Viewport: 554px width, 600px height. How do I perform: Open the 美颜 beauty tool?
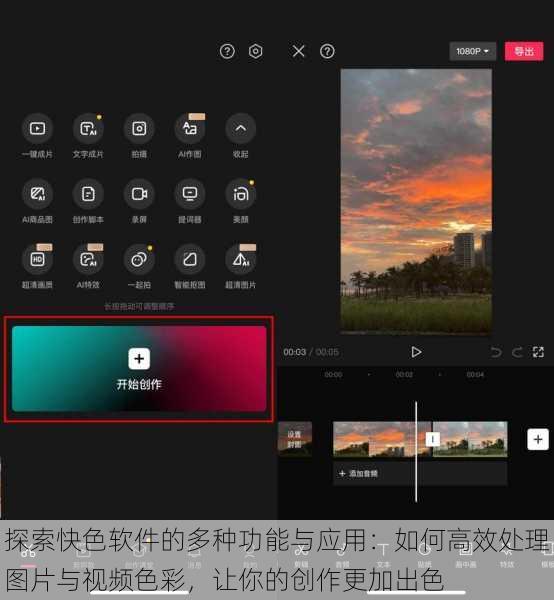pos(240,194)
